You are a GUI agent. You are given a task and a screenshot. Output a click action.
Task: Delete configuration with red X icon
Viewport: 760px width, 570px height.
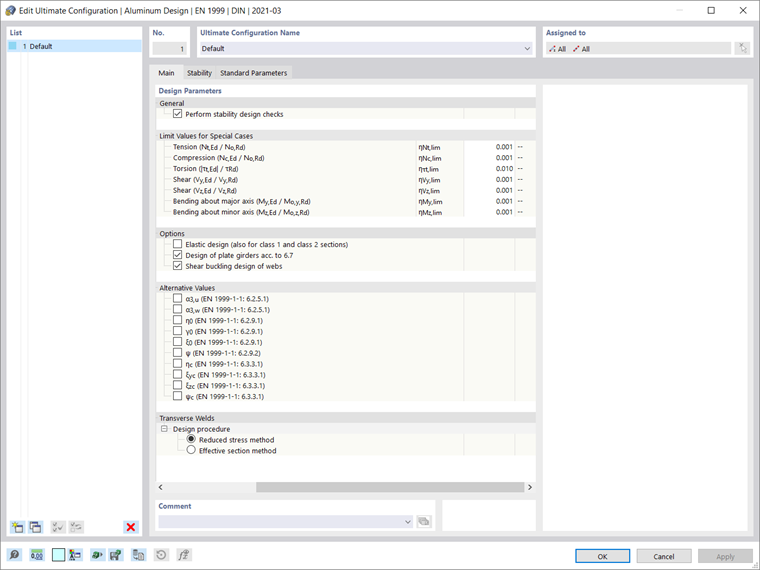[x=131, y=527]
